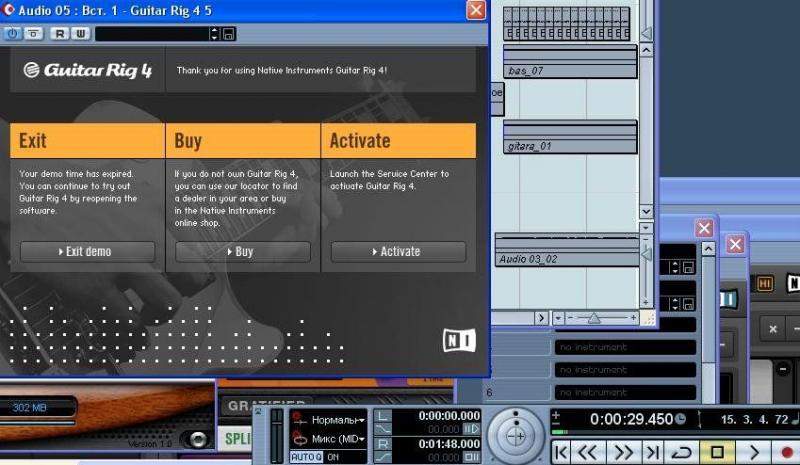
Task: Click the Buy button
Action: (x=243, y=252)
